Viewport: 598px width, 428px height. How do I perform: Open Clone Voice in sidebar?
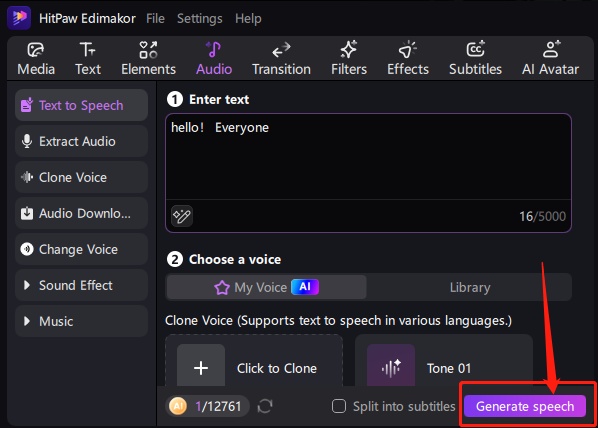click(81, 177)
